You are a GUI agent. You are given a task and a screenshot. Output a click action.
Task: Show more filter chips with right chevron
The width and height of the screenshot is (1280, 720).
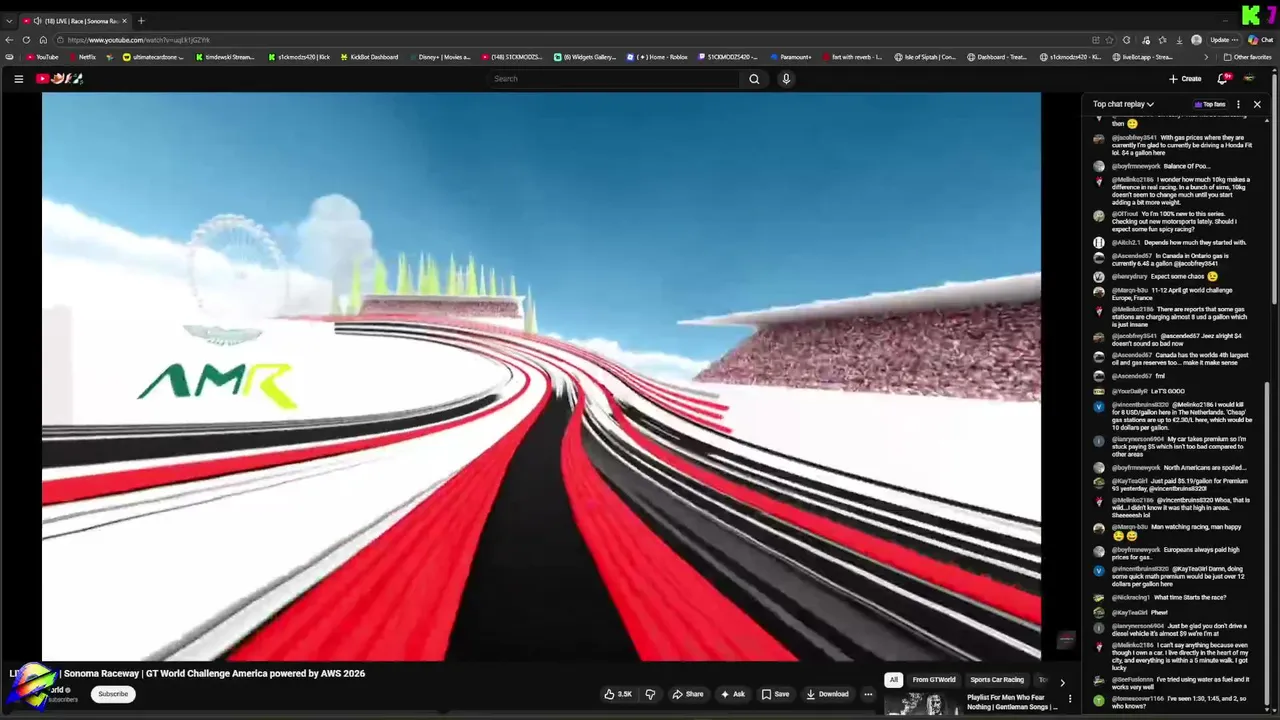coord(1062,682)
